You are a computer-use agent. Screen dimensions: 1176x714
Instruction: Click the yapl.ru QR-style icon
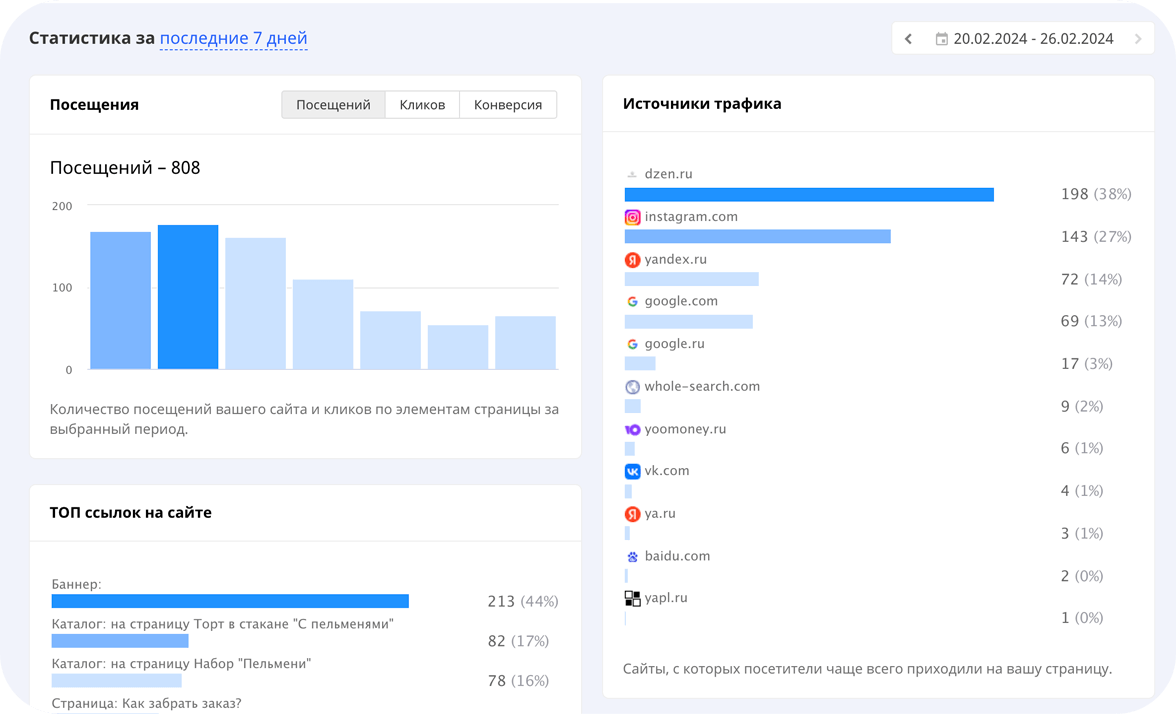(x=632, y=598)
